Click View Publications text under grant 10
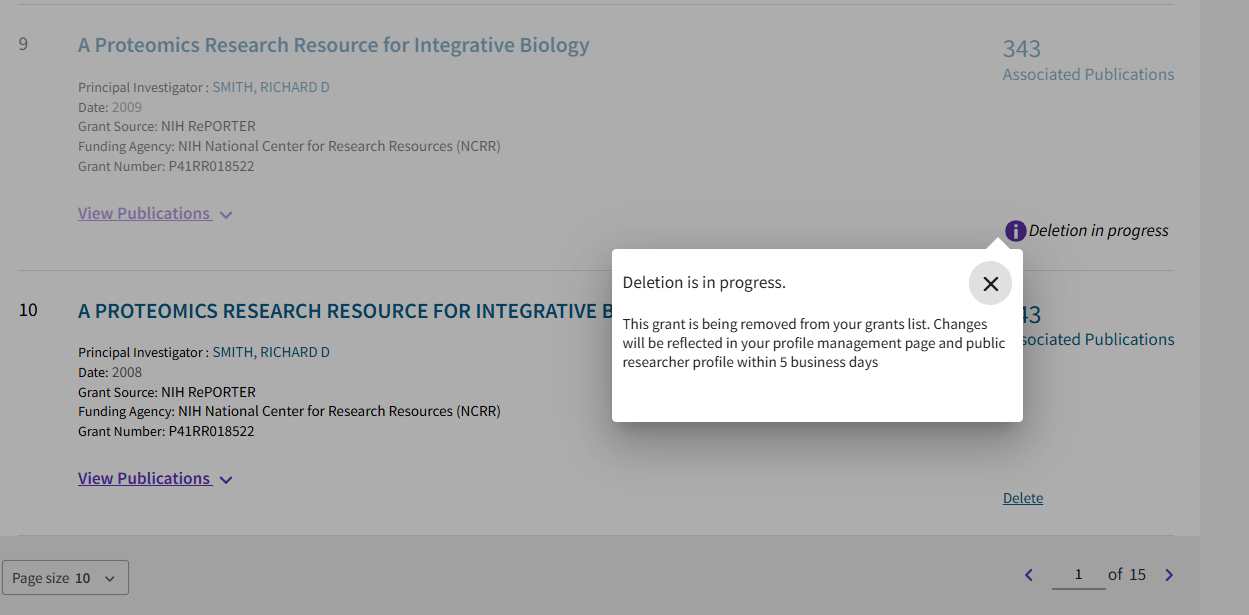The width and height of the screenshot is (1249, 615). click(x=144, y=479)
